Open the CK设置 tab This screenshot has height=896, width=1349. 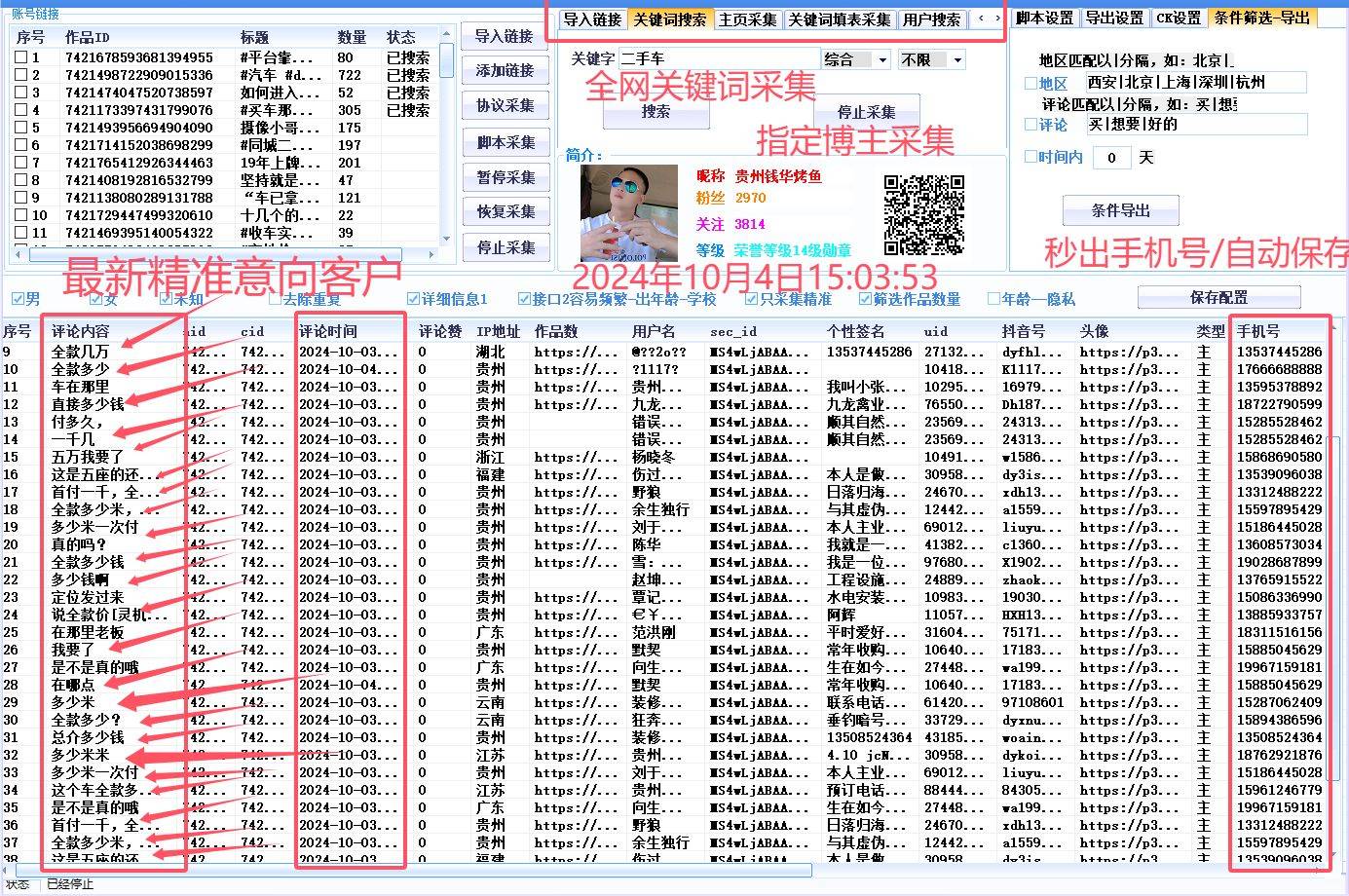1179,18
